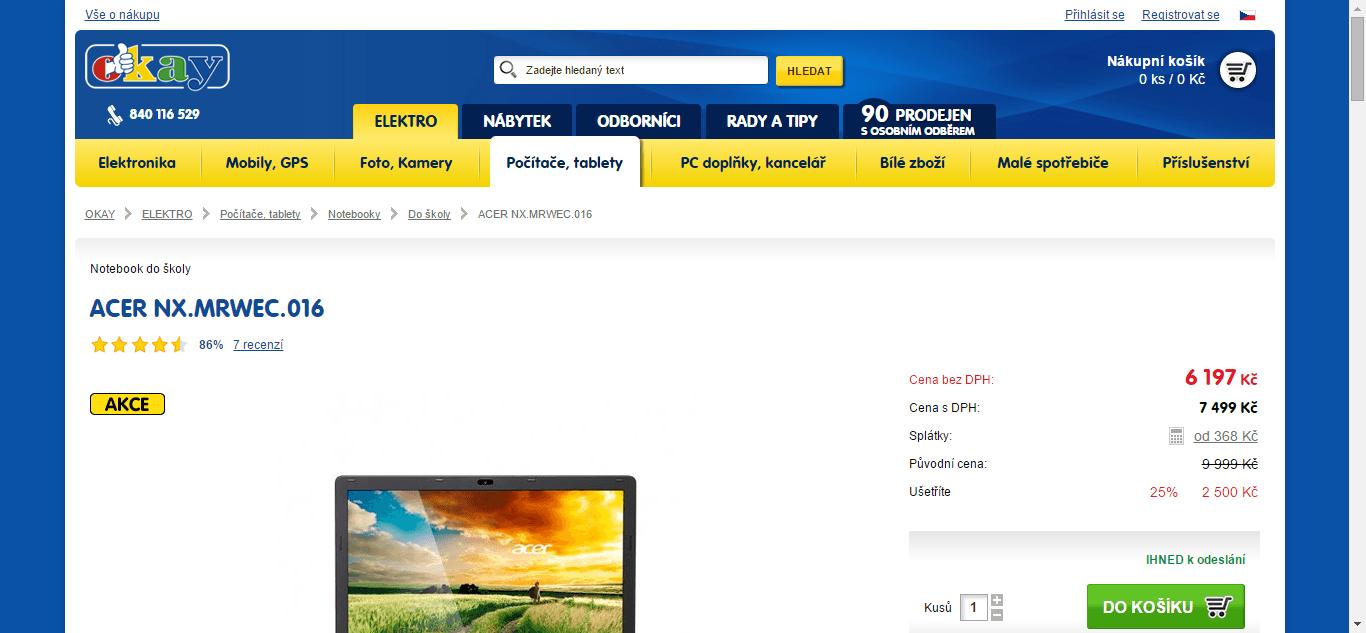Click the 840 116 529 phone number

tap(164, 114)
